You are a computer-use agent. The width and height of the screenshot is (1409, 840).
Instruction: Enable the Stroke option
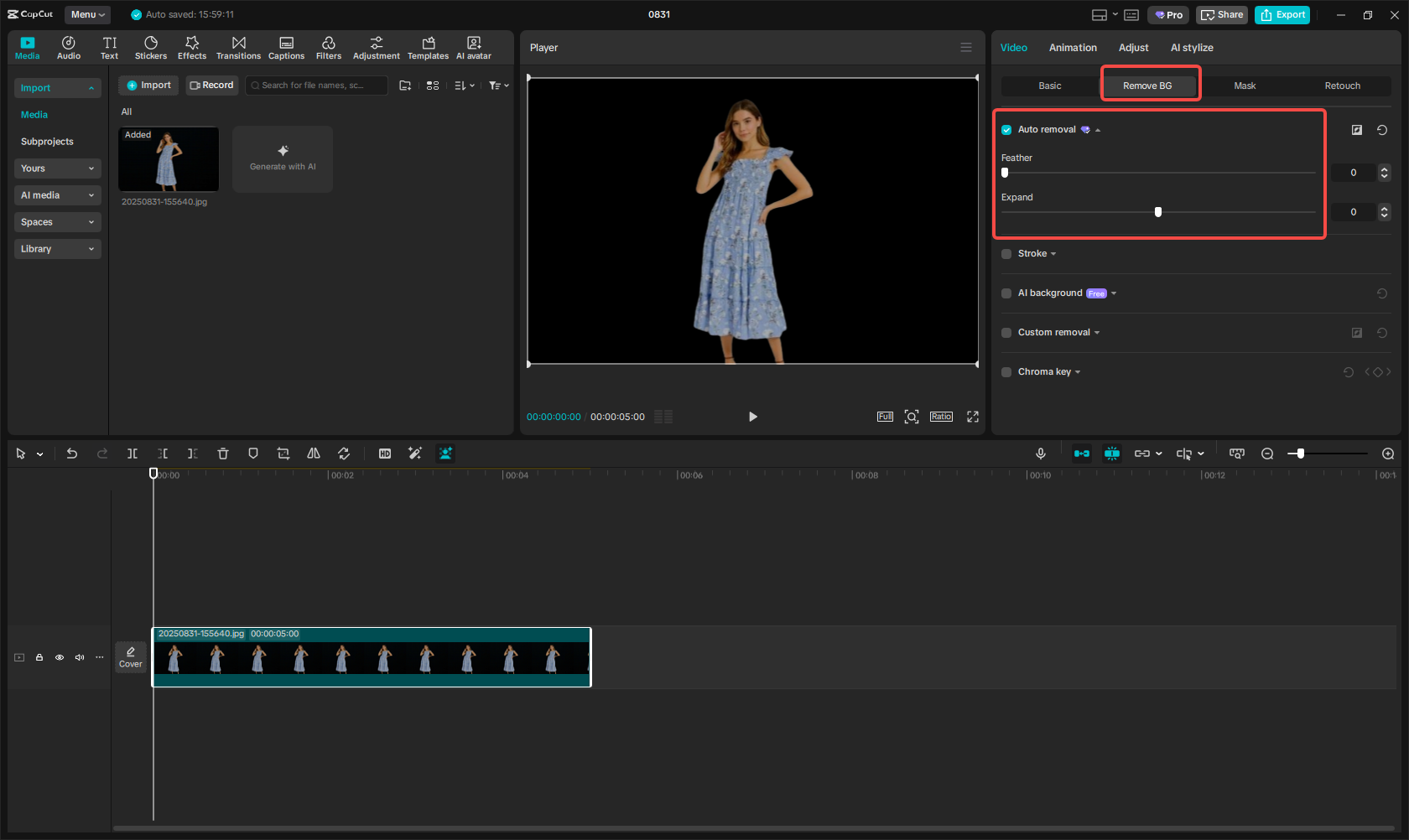pyautogui.click(x=1006, y=253)
